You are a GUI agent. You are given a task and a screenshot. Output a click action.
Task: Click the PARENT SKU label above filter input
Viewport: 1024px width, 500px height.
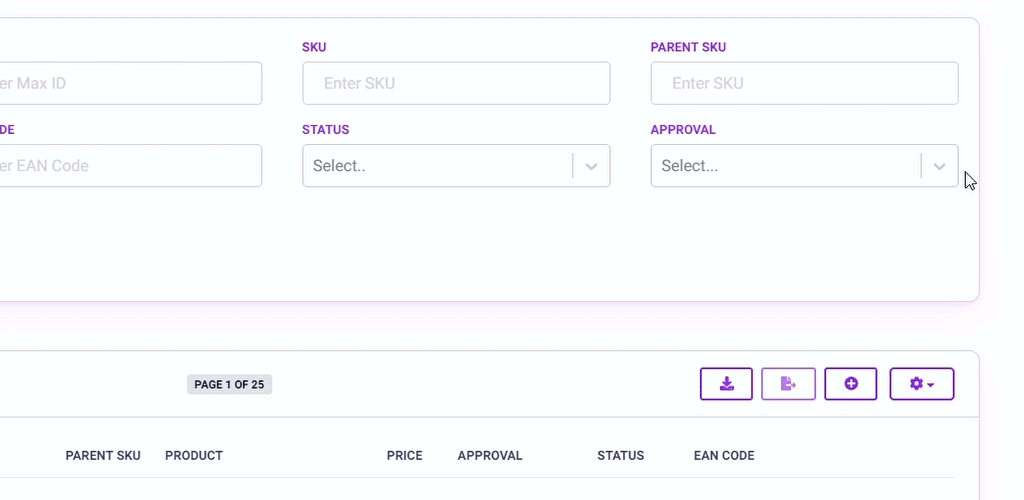tap(688, 47)
